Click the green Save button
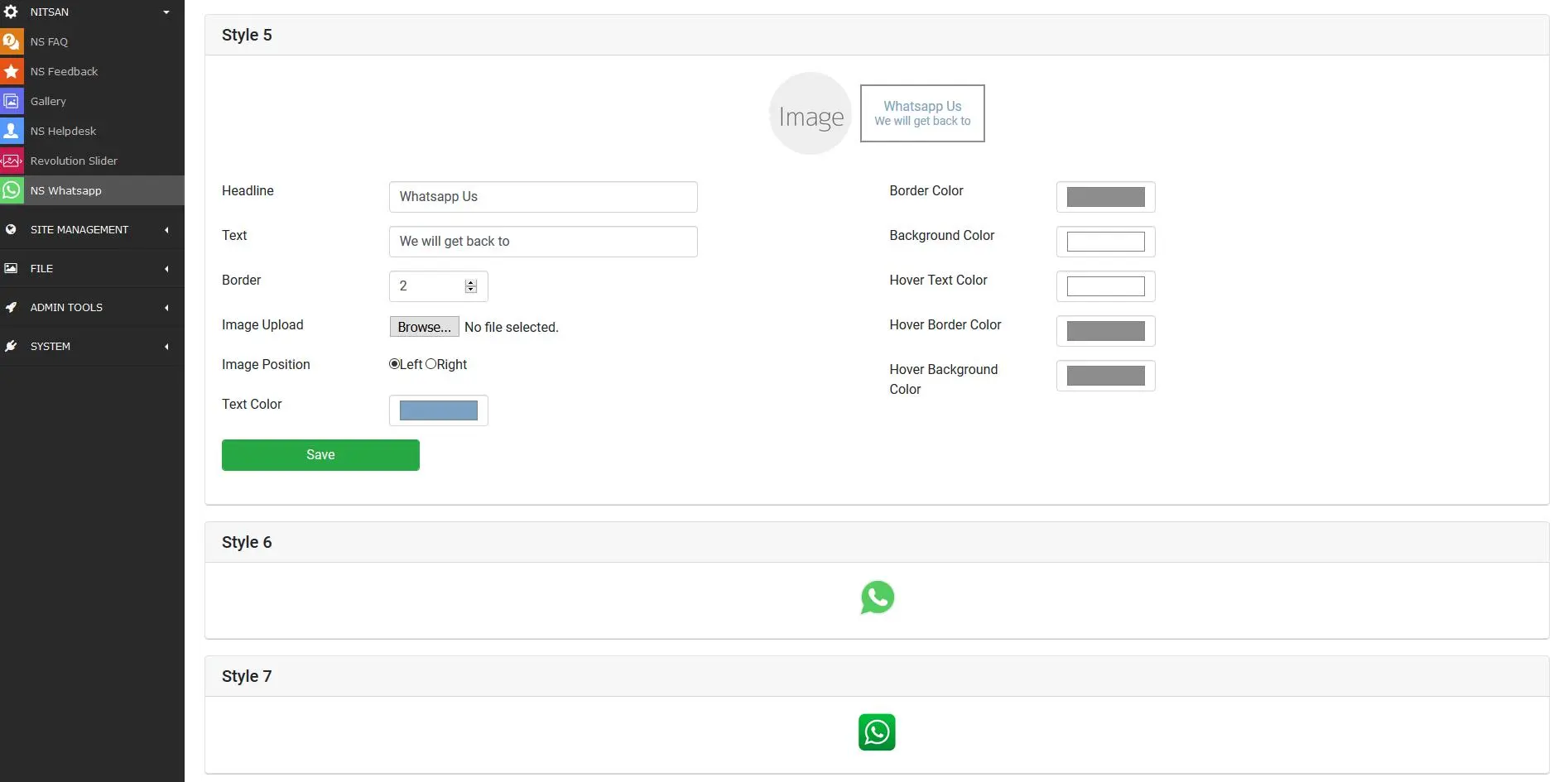Image resolution: width=1568 pixels, height=782 pixels. (x=320, y=455)
